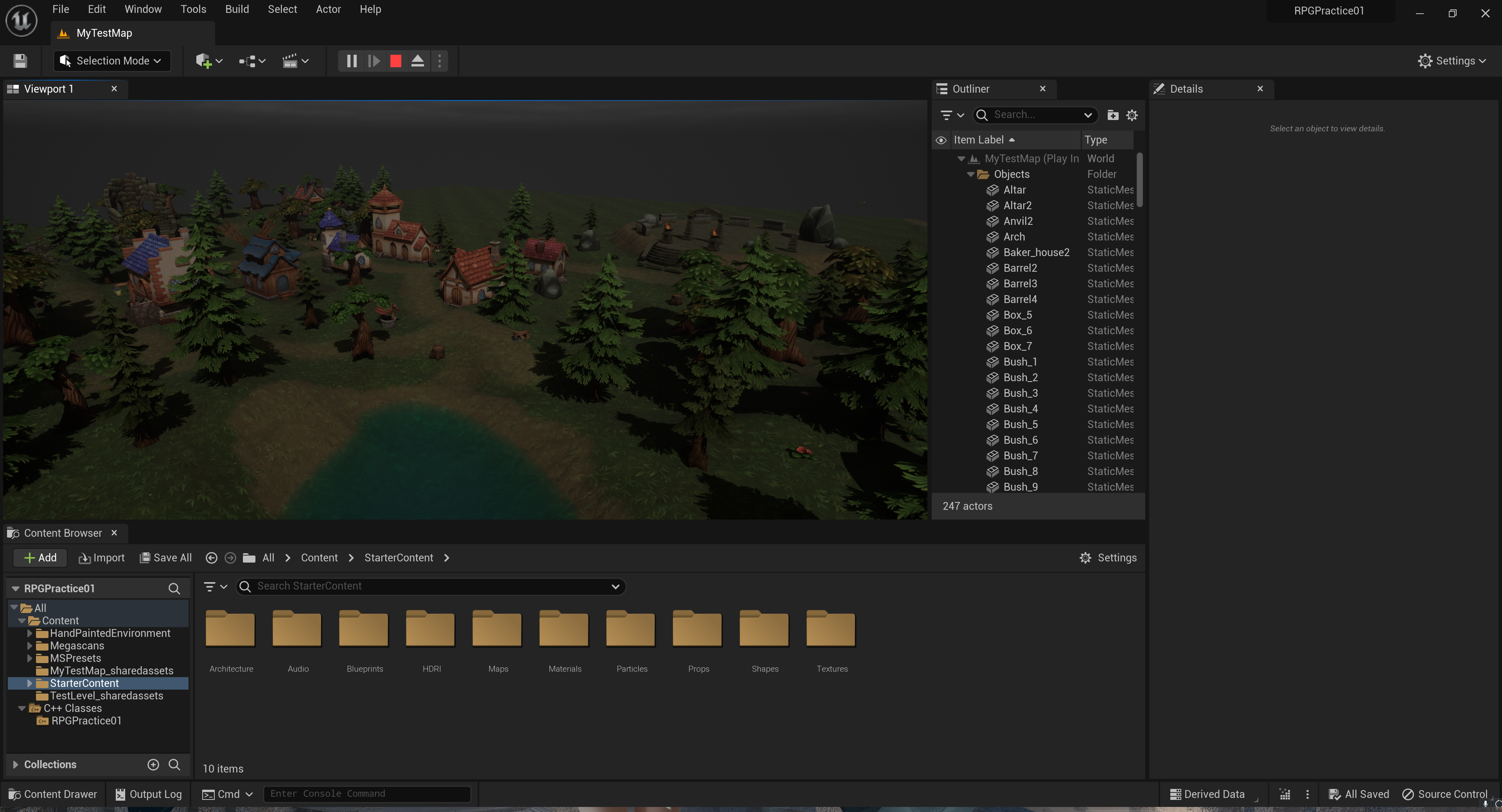Viewport: 1502px width, 812px height.
Task: Expand the Collections section
Action: [x=16, y=764]
